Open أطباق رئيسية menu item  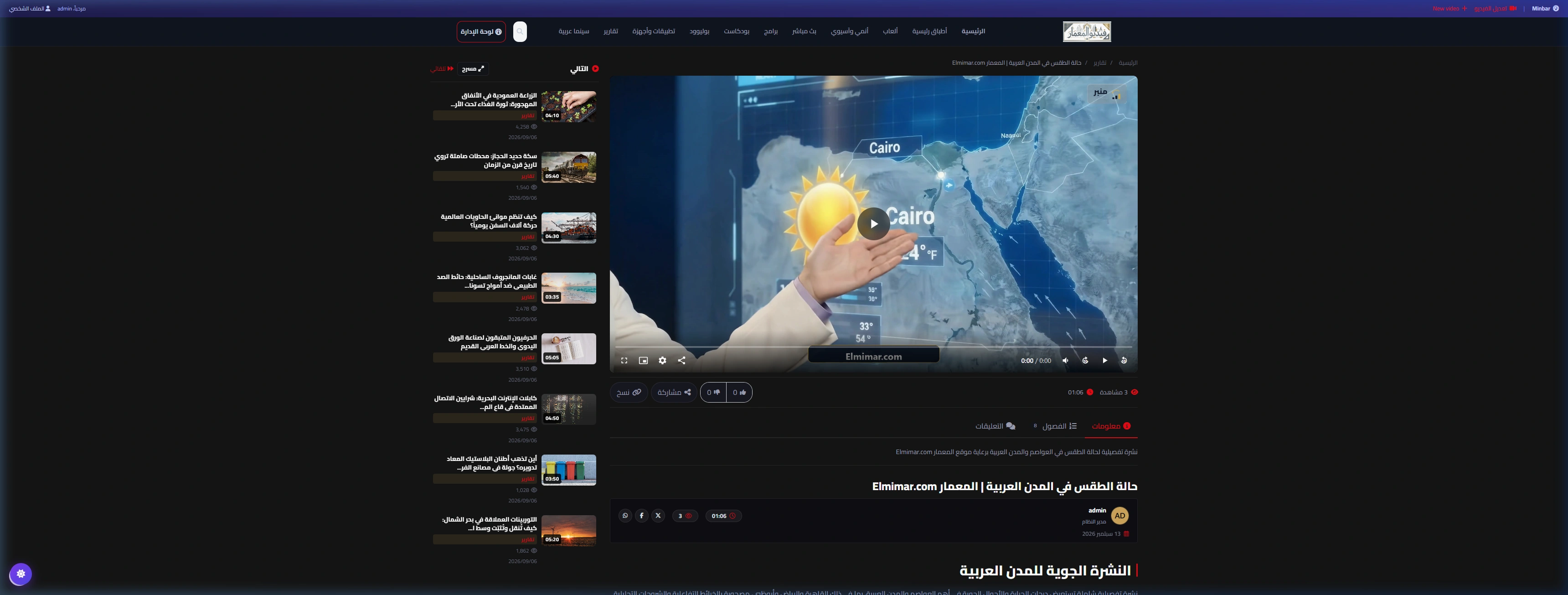tap(929, 31)
